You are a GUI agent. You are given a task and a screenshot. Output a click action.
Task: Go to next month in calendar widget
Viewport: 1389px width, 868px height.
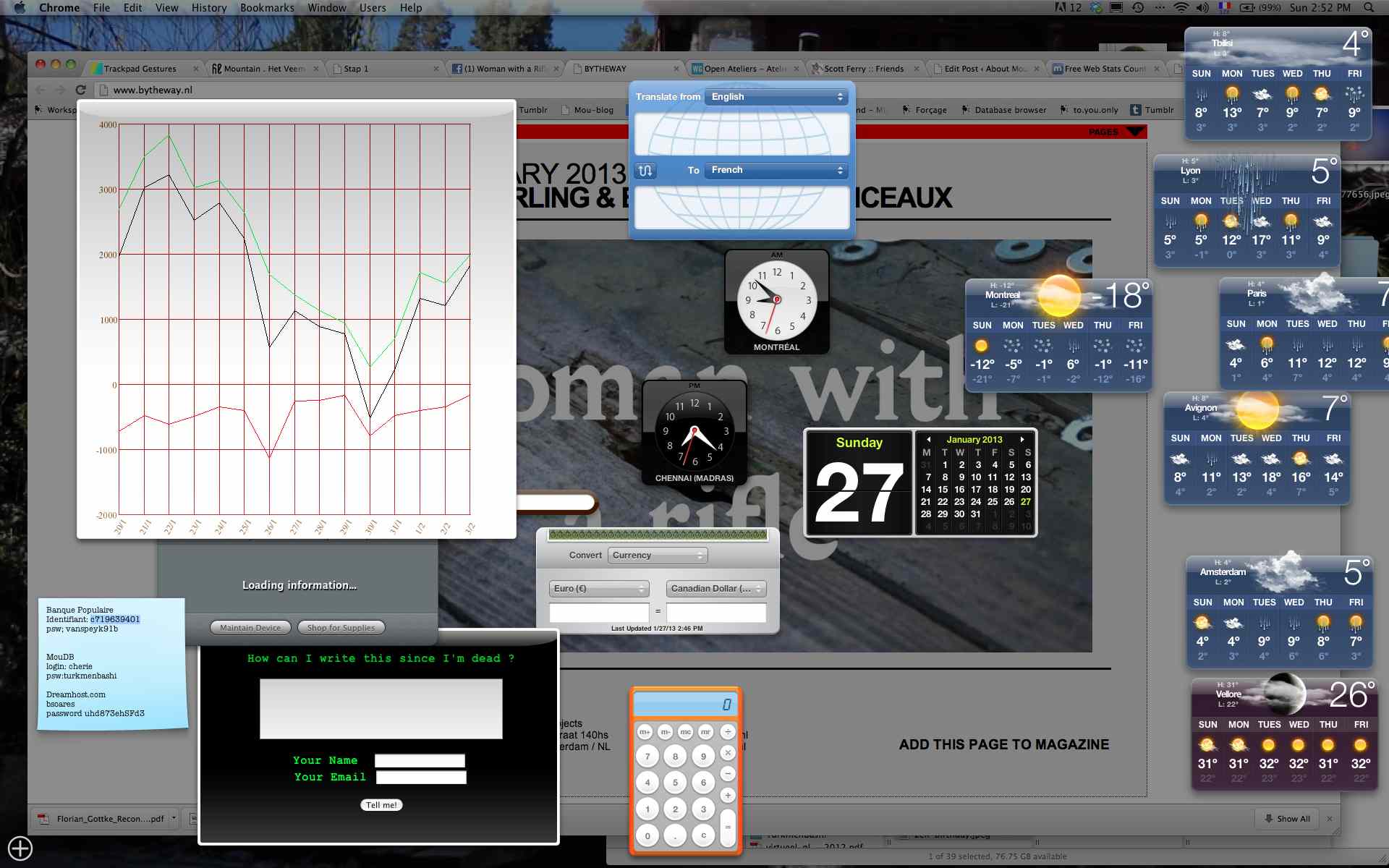point(1022,439)
